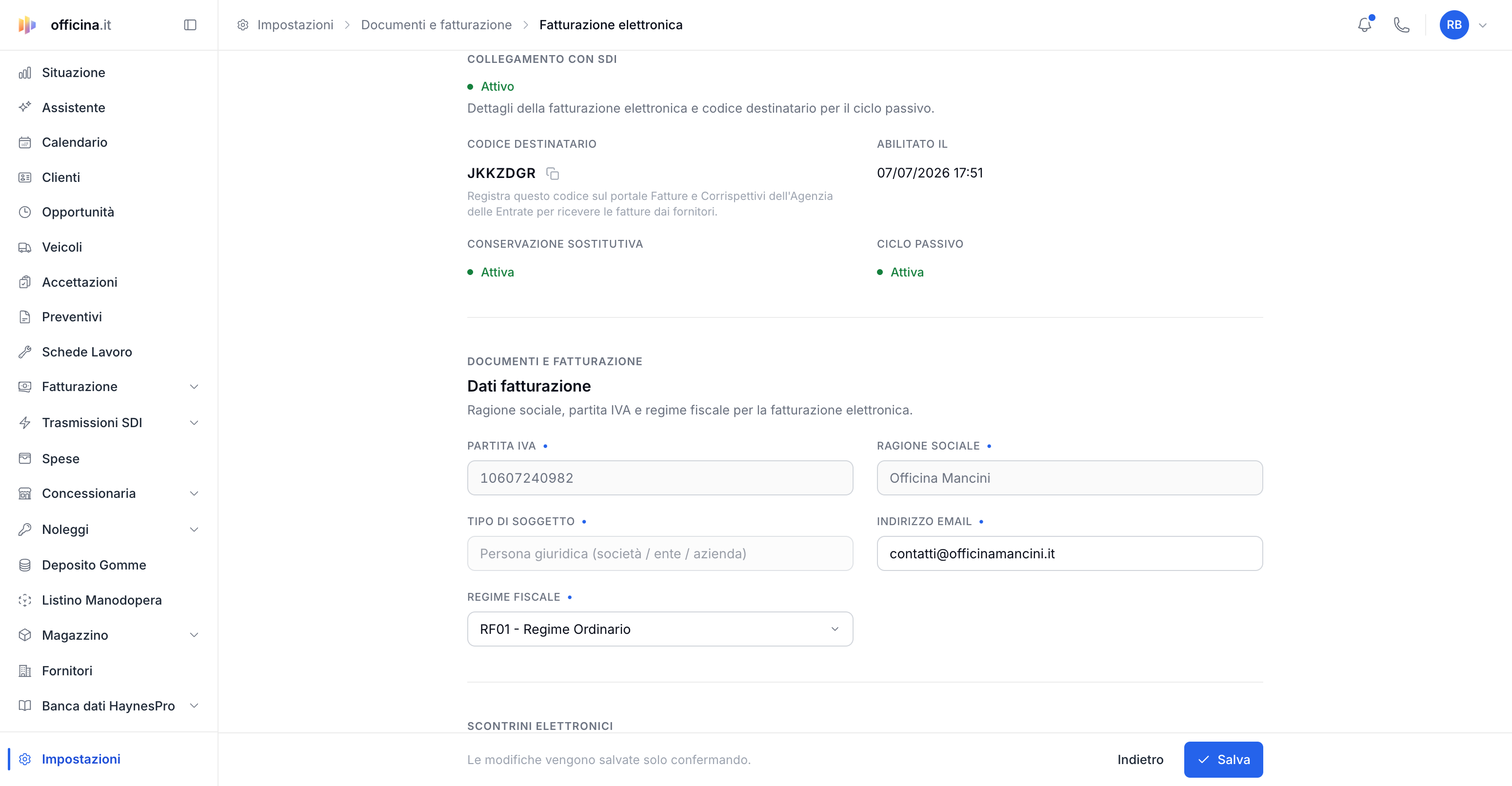Screen dimensions: 1512x786
Task: Save changes with Salva button
Action: point(1223,760)
